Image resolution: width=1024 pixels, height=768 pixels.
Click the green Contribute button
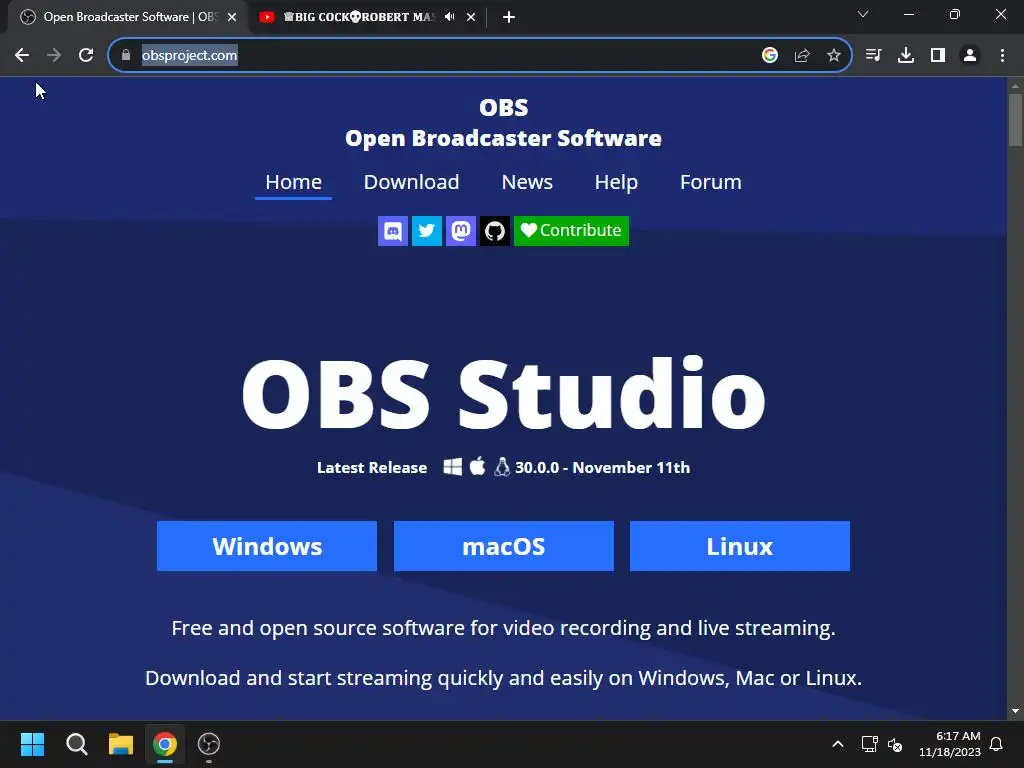(571, 231)
